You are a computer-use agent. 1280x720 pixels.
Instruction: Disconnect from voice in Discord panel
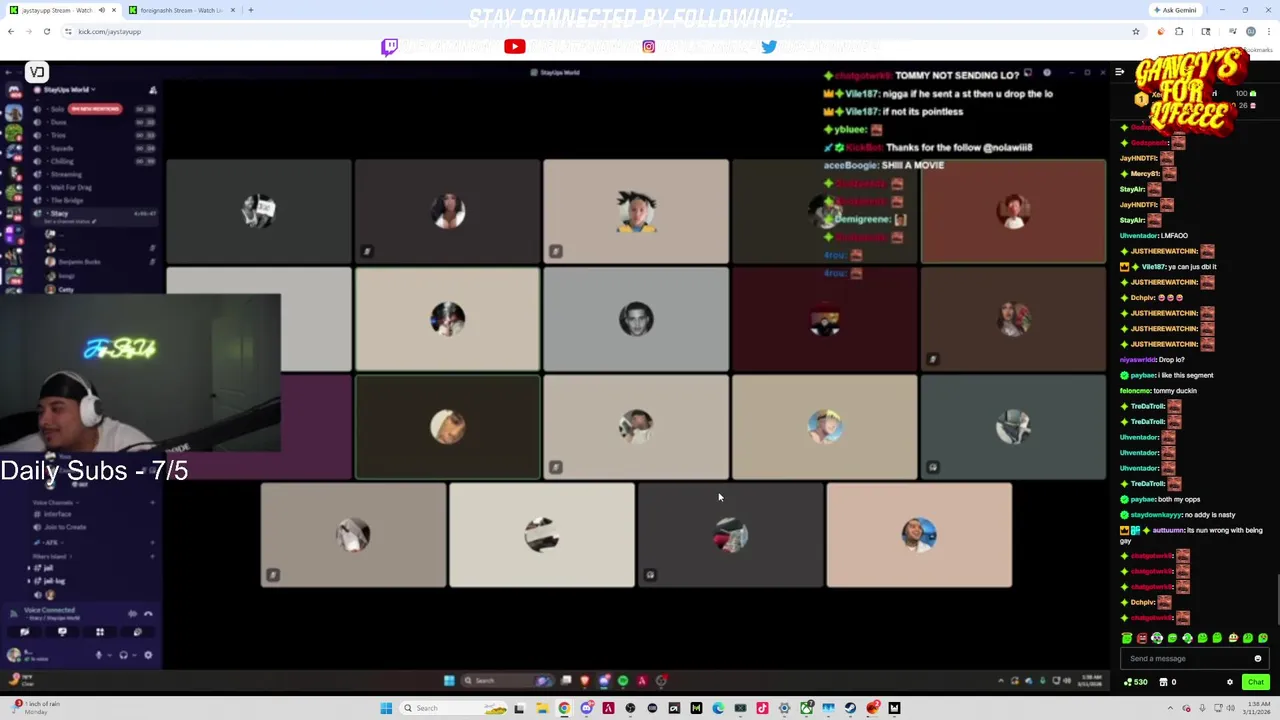[x=148, y=614]
